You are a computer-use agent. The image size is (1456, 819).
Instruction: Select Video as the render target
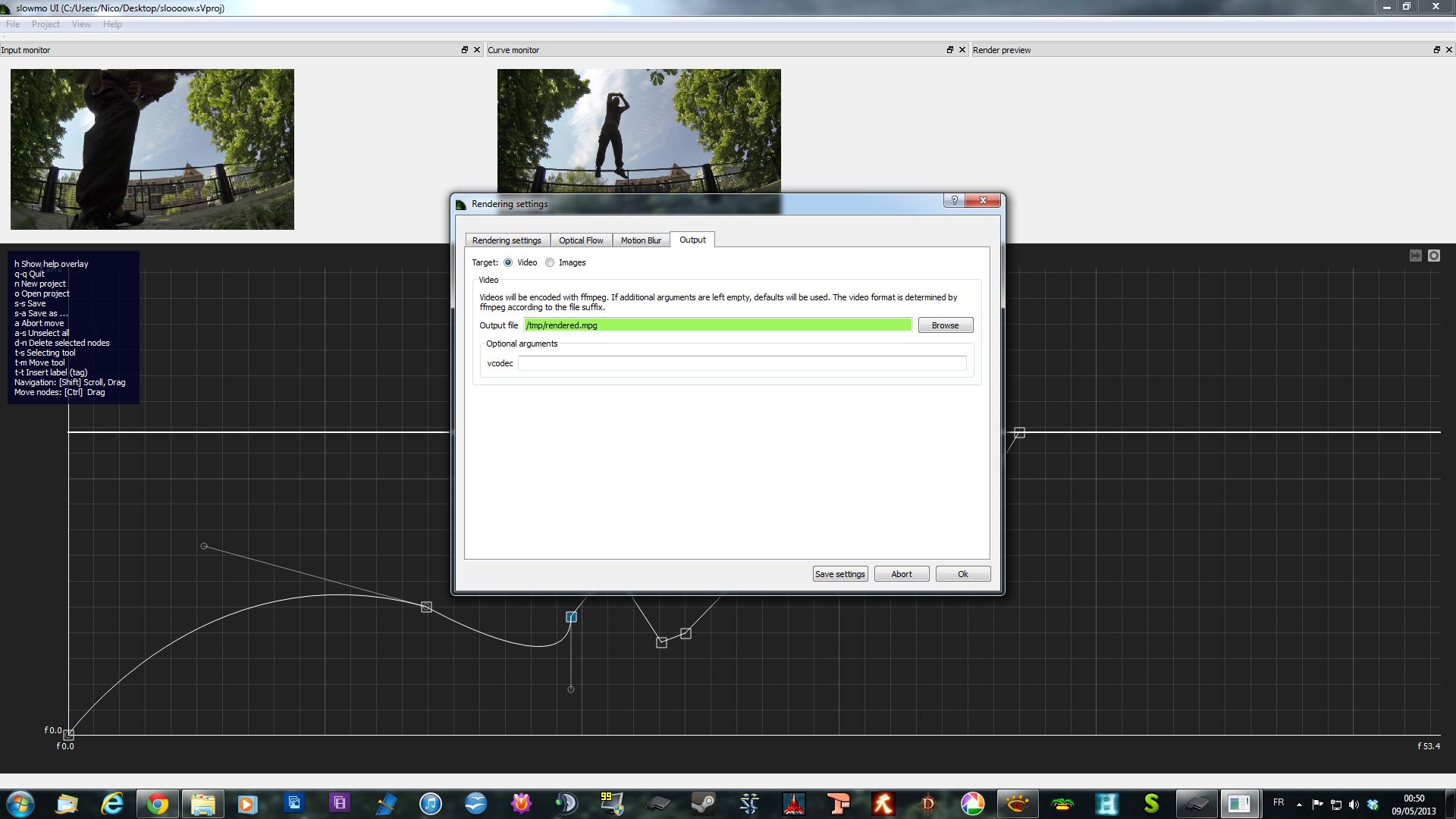(x=508, y=262)
